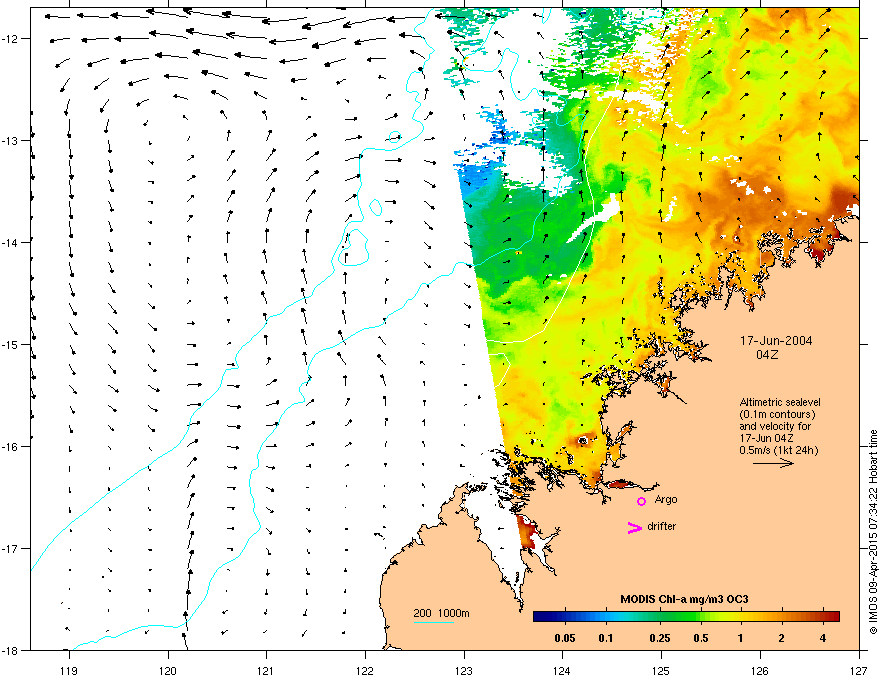Viewport: 880px width, 680px height.
Task: Click the longitude axis label "126"
Action: (x=760, y=670)
